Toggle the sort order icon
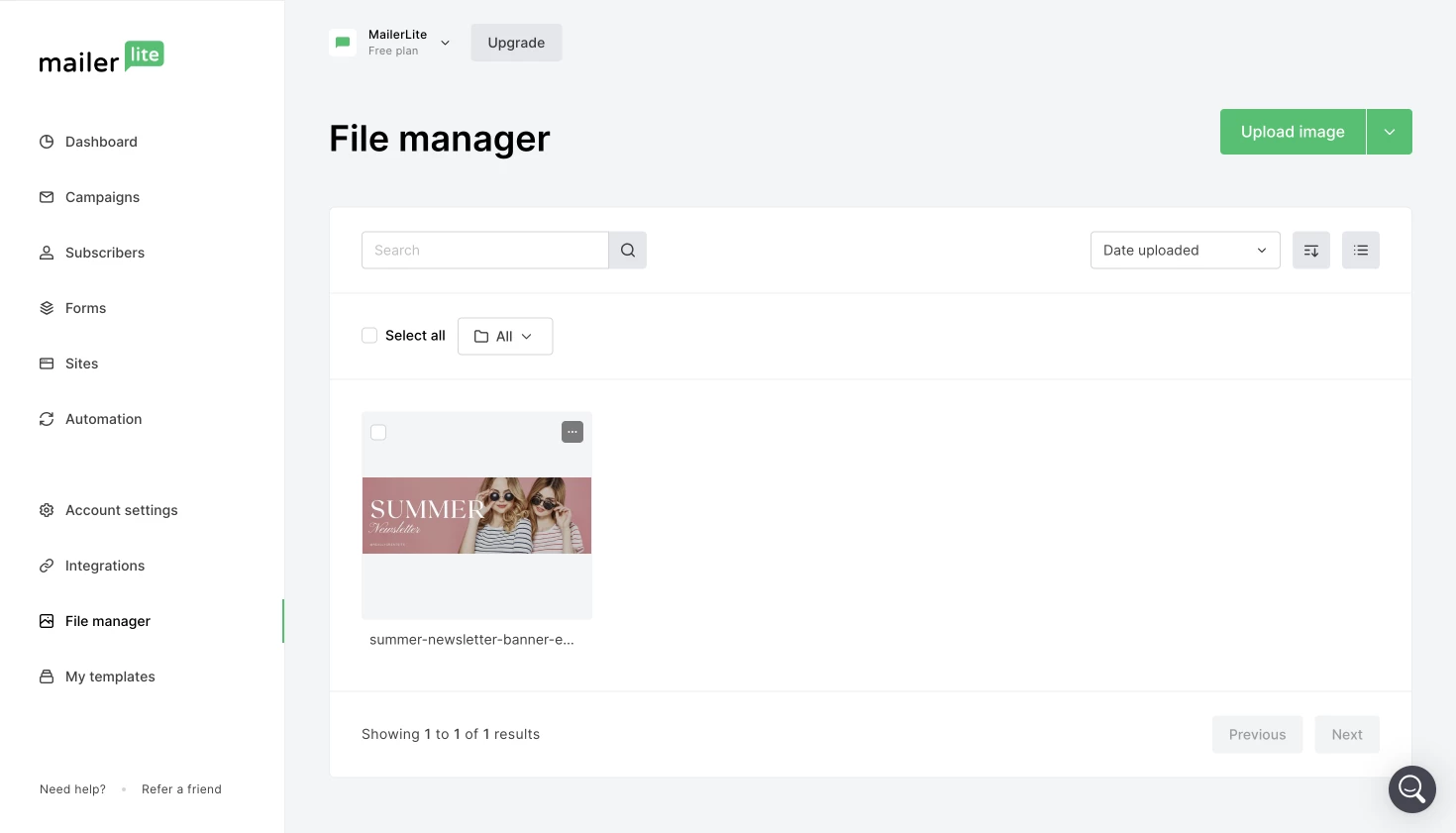1456x833 pixels. click(x=1310, y=251)
